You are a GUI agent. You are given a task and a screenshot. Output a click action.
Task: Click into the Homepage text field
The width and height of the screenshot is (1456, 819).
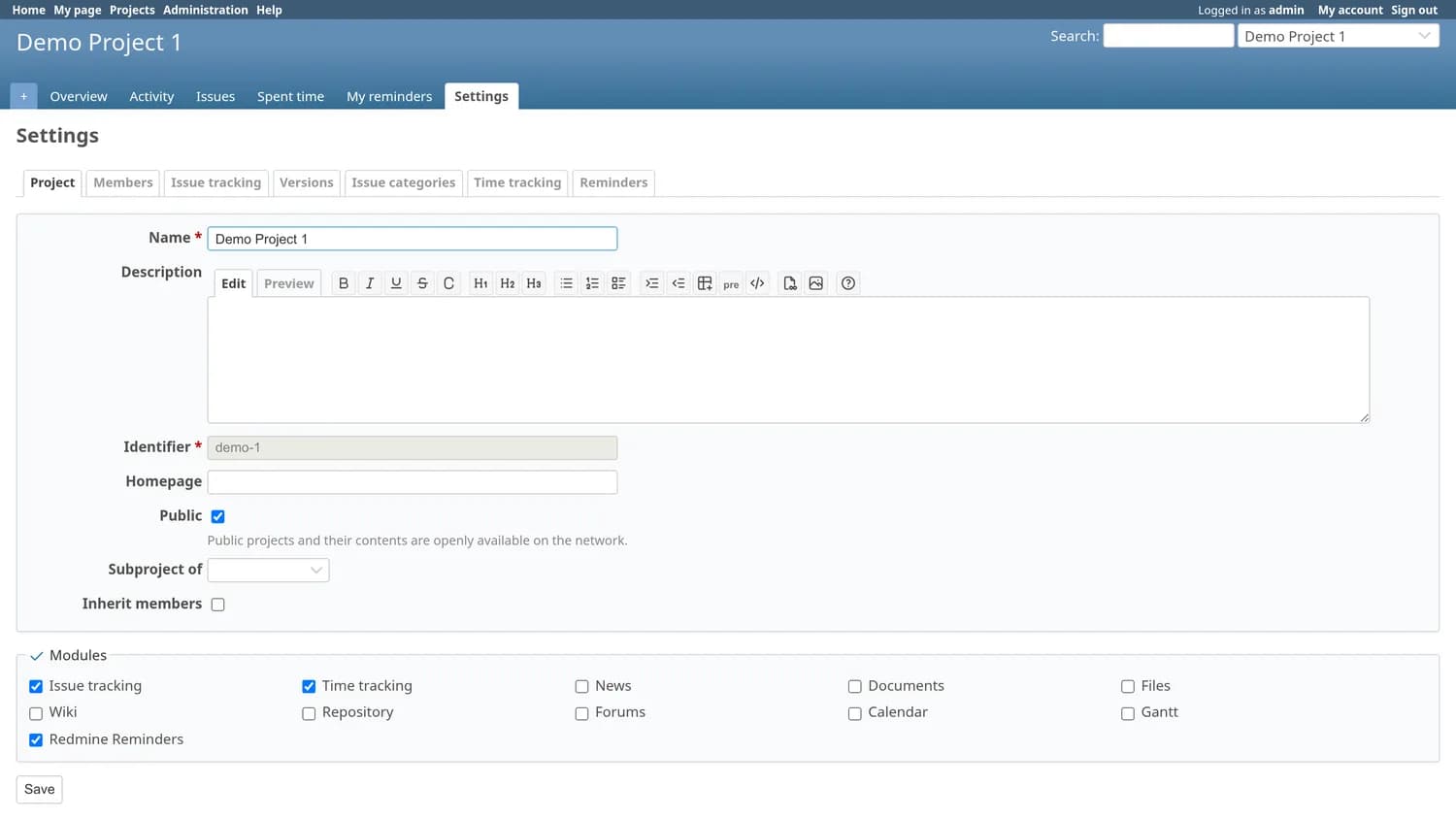coord(413,482)
